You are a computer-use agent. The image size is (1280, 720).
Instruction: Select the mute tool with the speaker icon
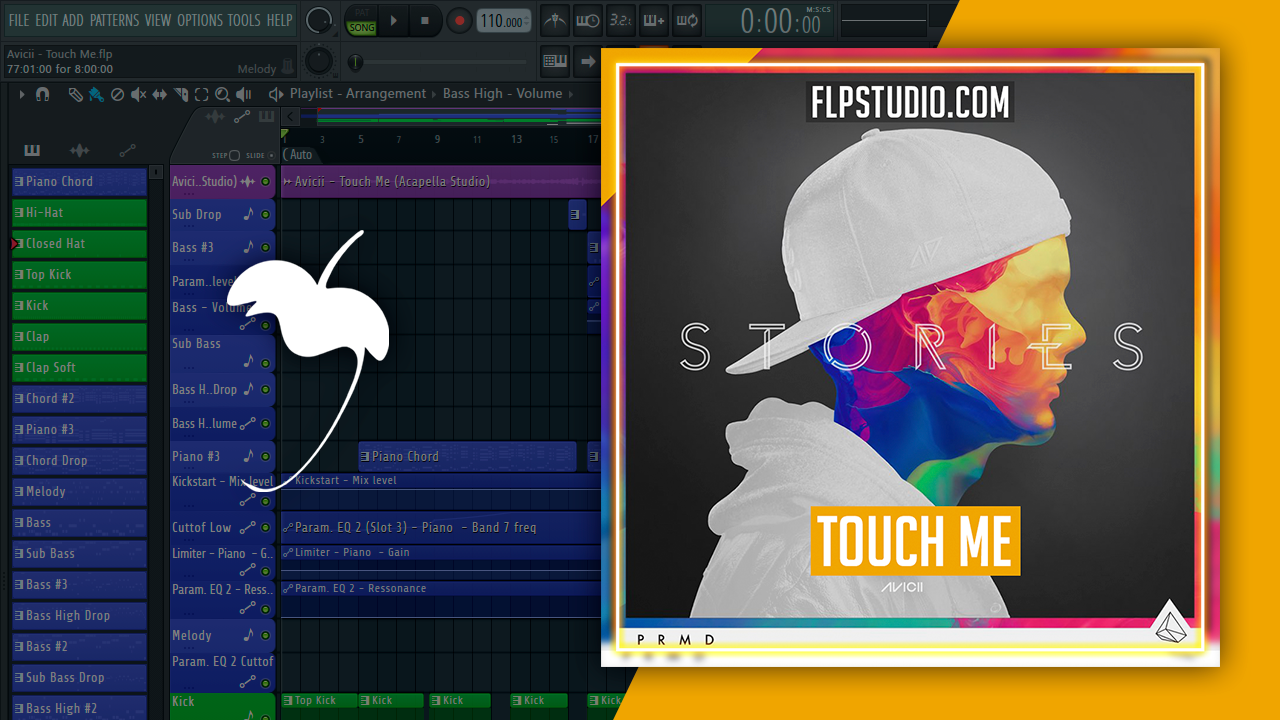138,94
